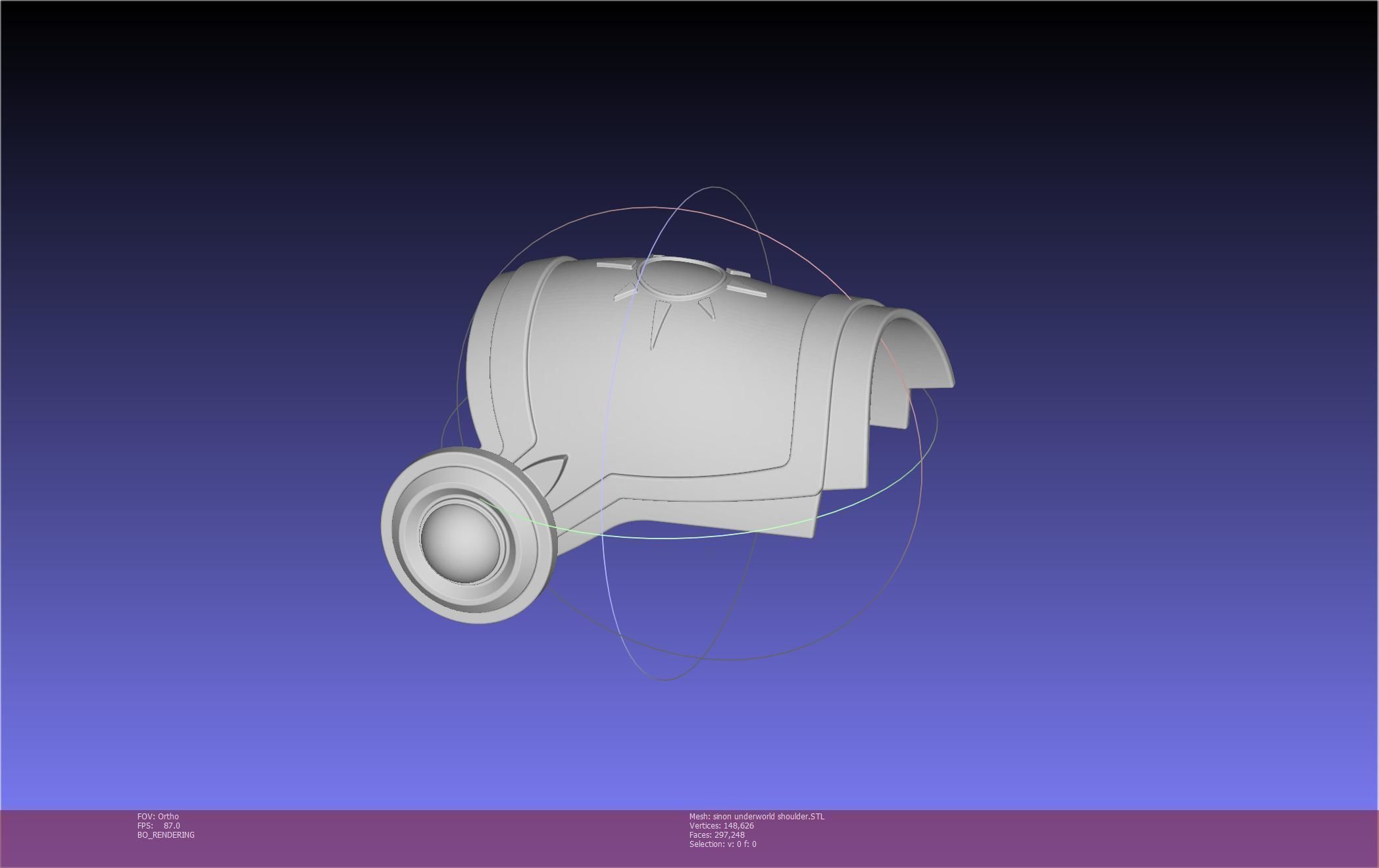The image size is (1379, 868).
Task: Click the FOV: Ortho status text
Action: click(158, 817)
